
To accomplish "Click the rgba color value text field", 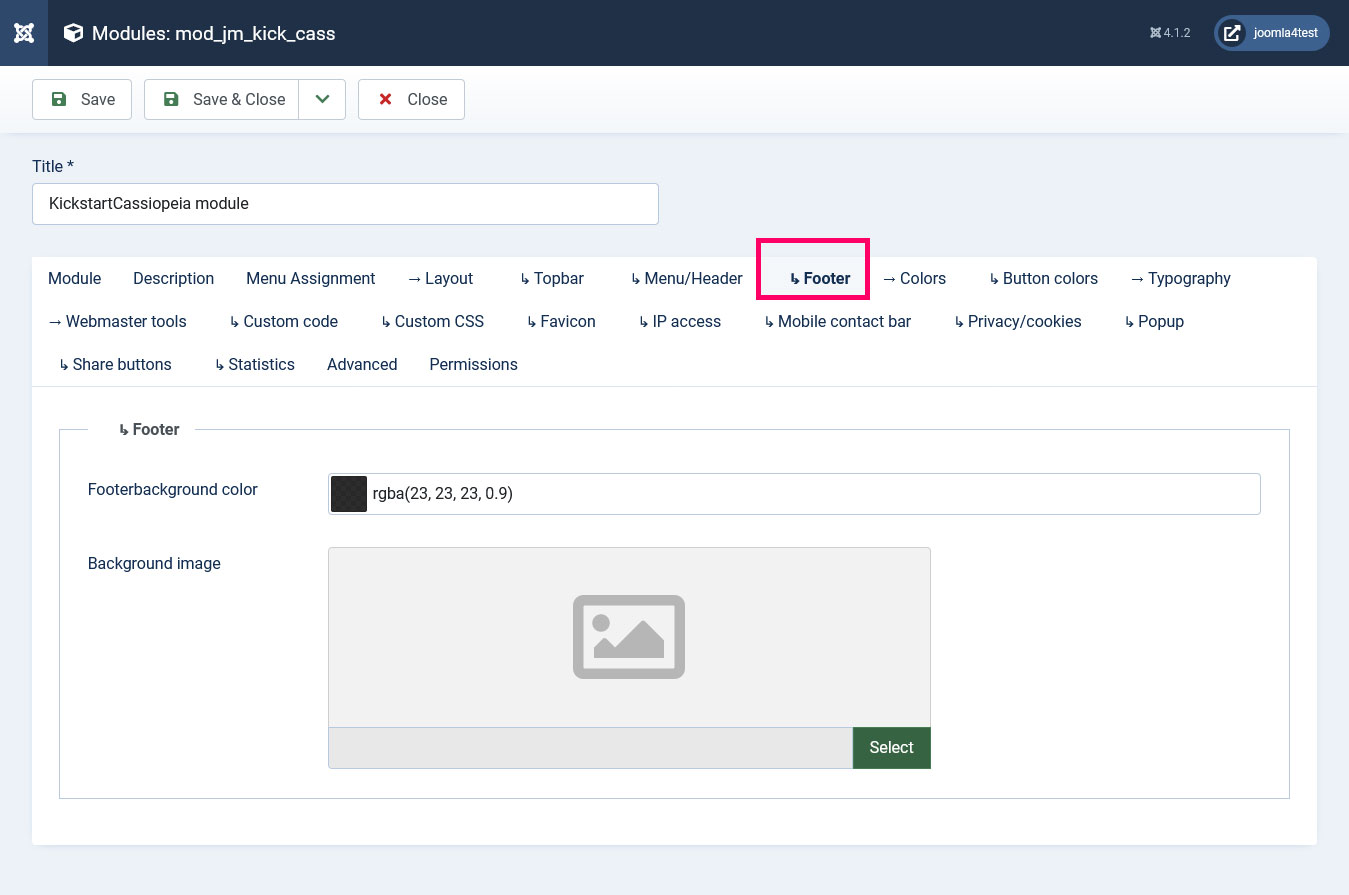I will pos(810,494).
